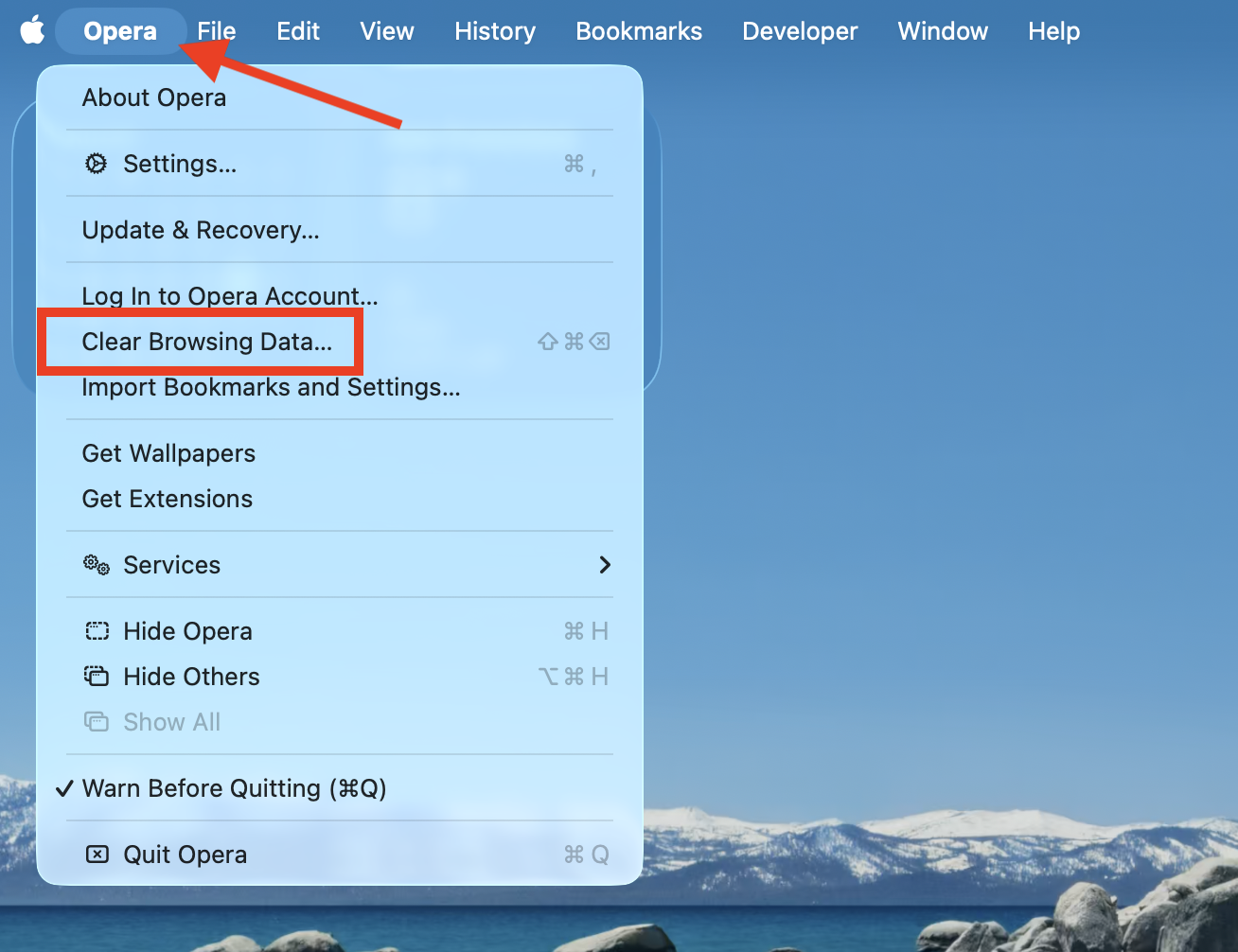
Task: Select Clear Browsing Data
Action: click(x=200, y=342)
